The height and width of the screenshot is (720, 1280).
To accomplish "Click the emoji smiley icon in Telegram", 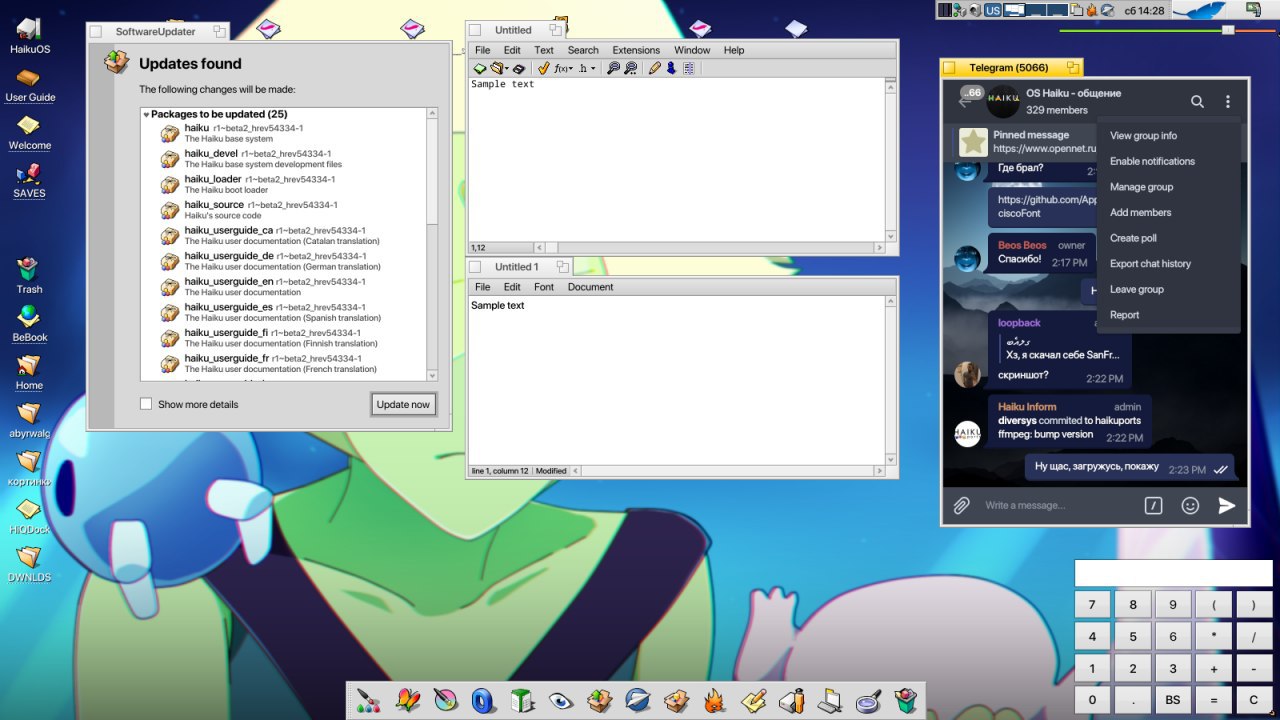I will coord(1190,505).
